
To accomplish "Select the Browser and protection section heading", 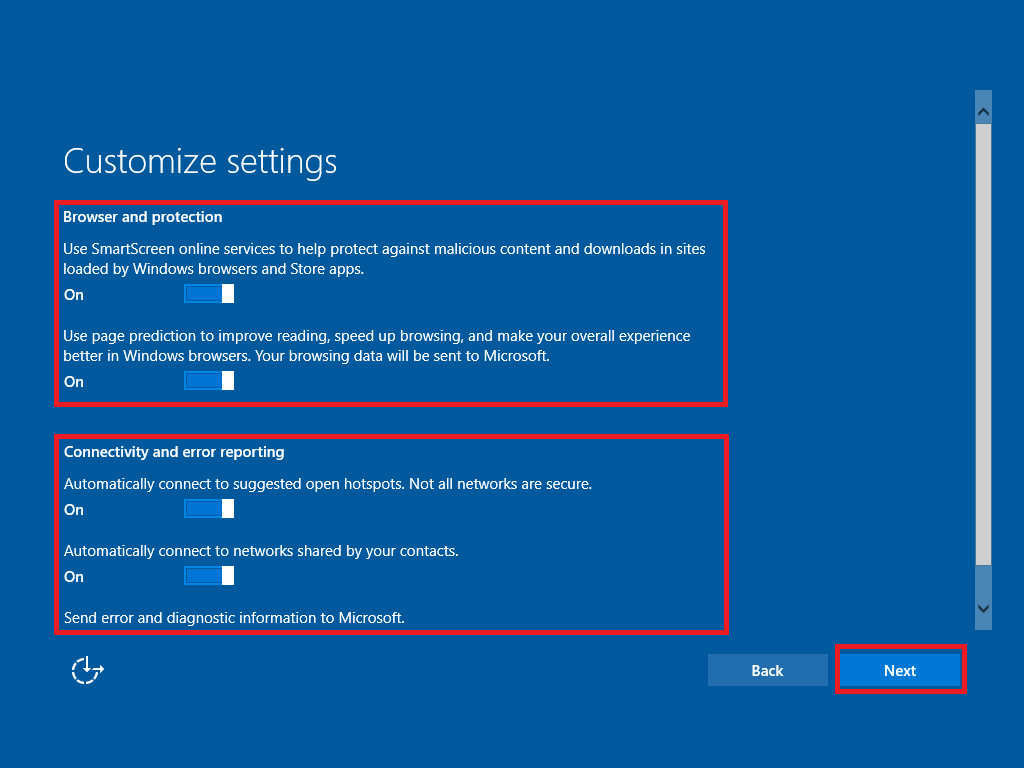I will 142,216.
